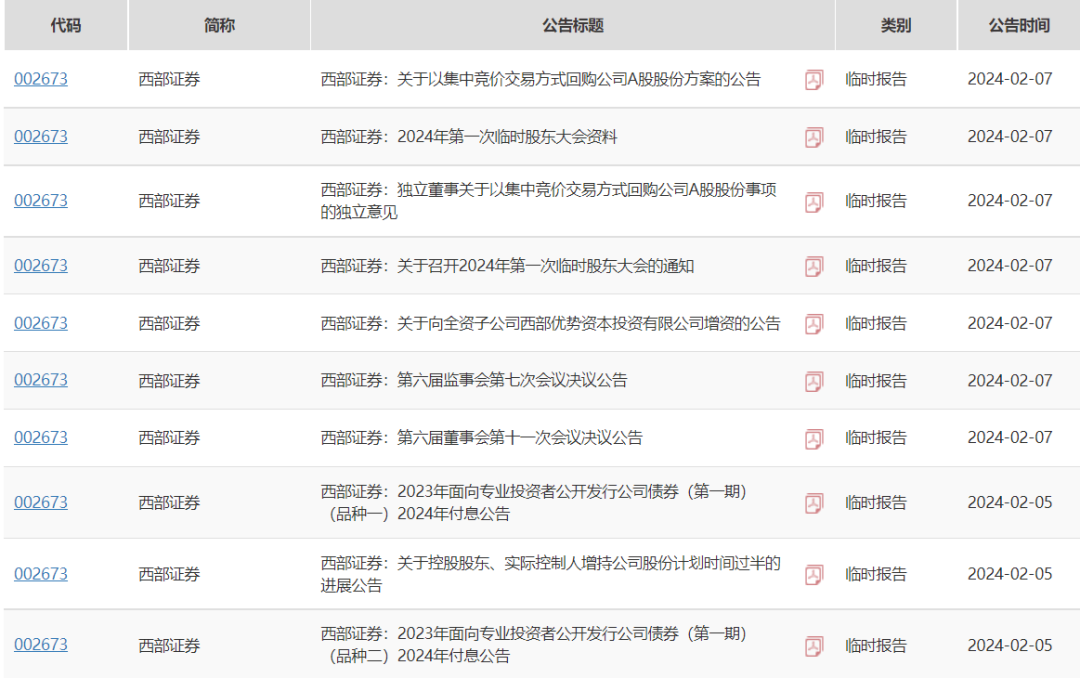1080x678 pixels.
Task: Click the 类别 column header
Action: [896, 26]
